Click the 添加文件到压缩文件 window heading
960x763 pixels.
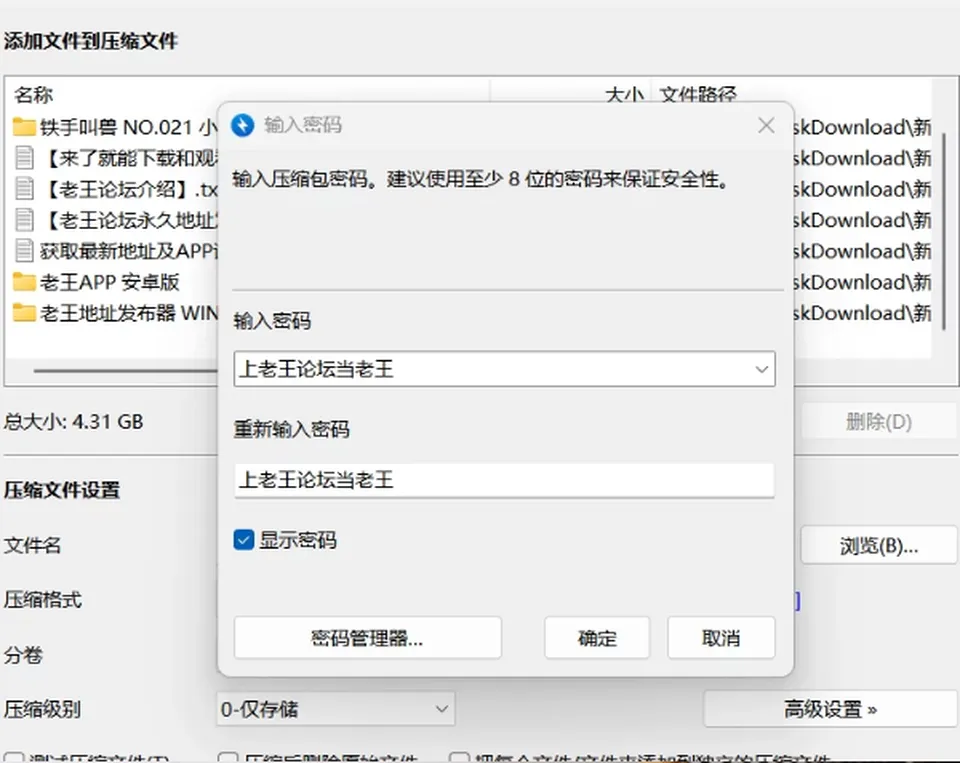click(91, 41)
